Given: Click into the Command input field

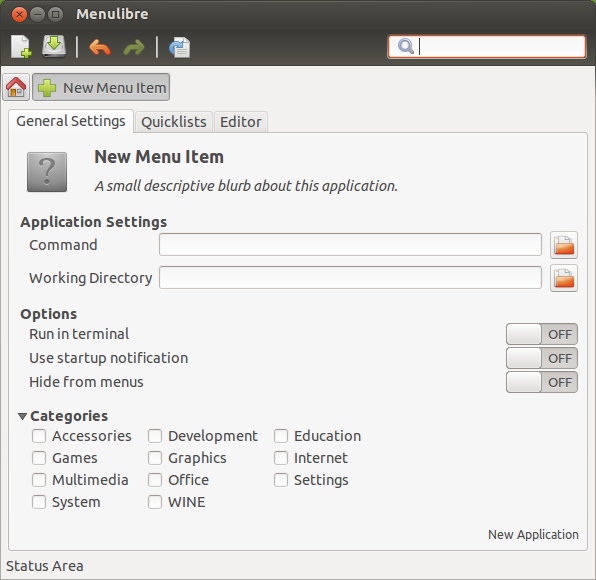Looking at the screenshot, I should click(350, 245).
